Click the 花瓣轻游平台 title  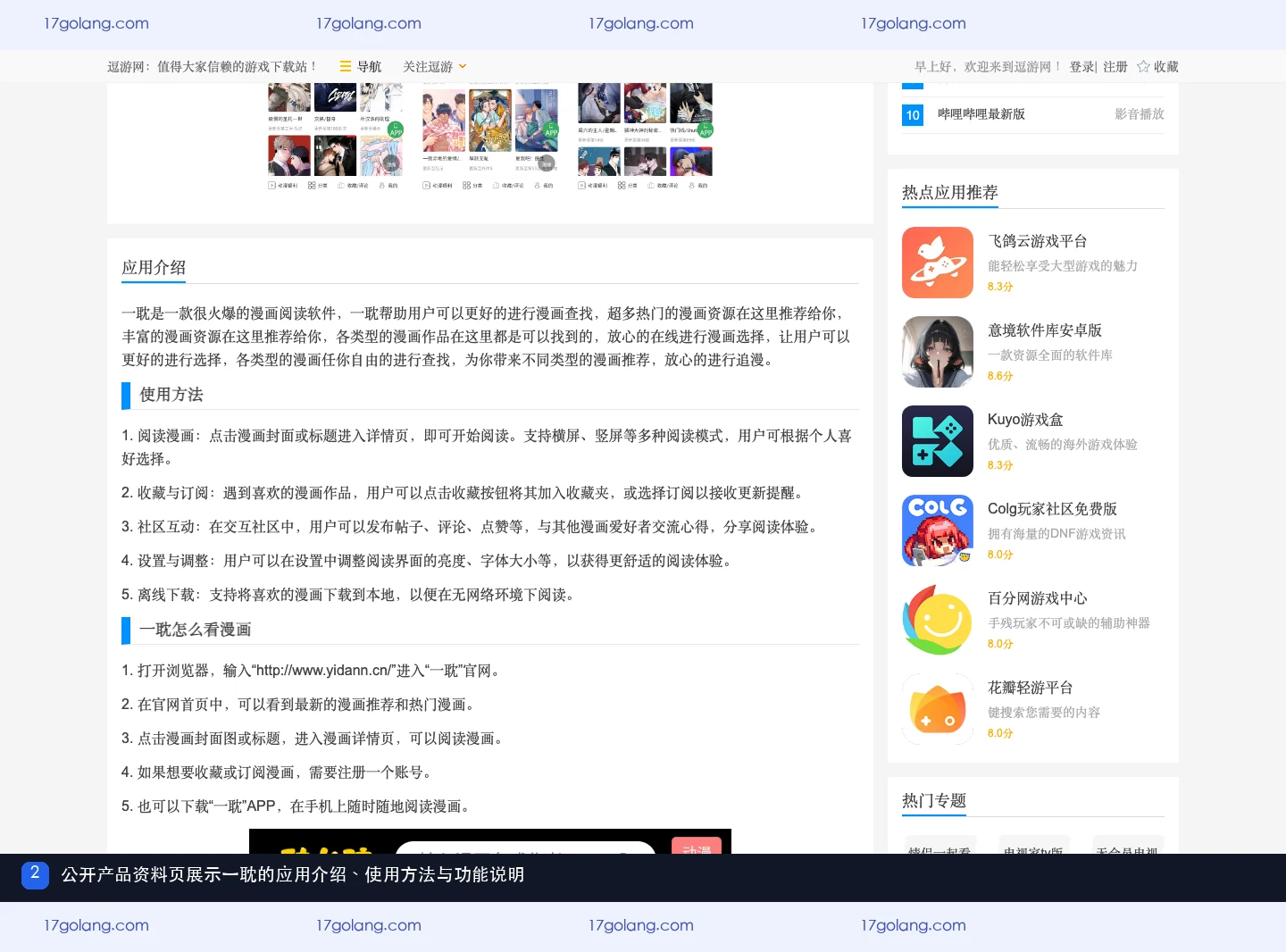tap(1031, 688)
